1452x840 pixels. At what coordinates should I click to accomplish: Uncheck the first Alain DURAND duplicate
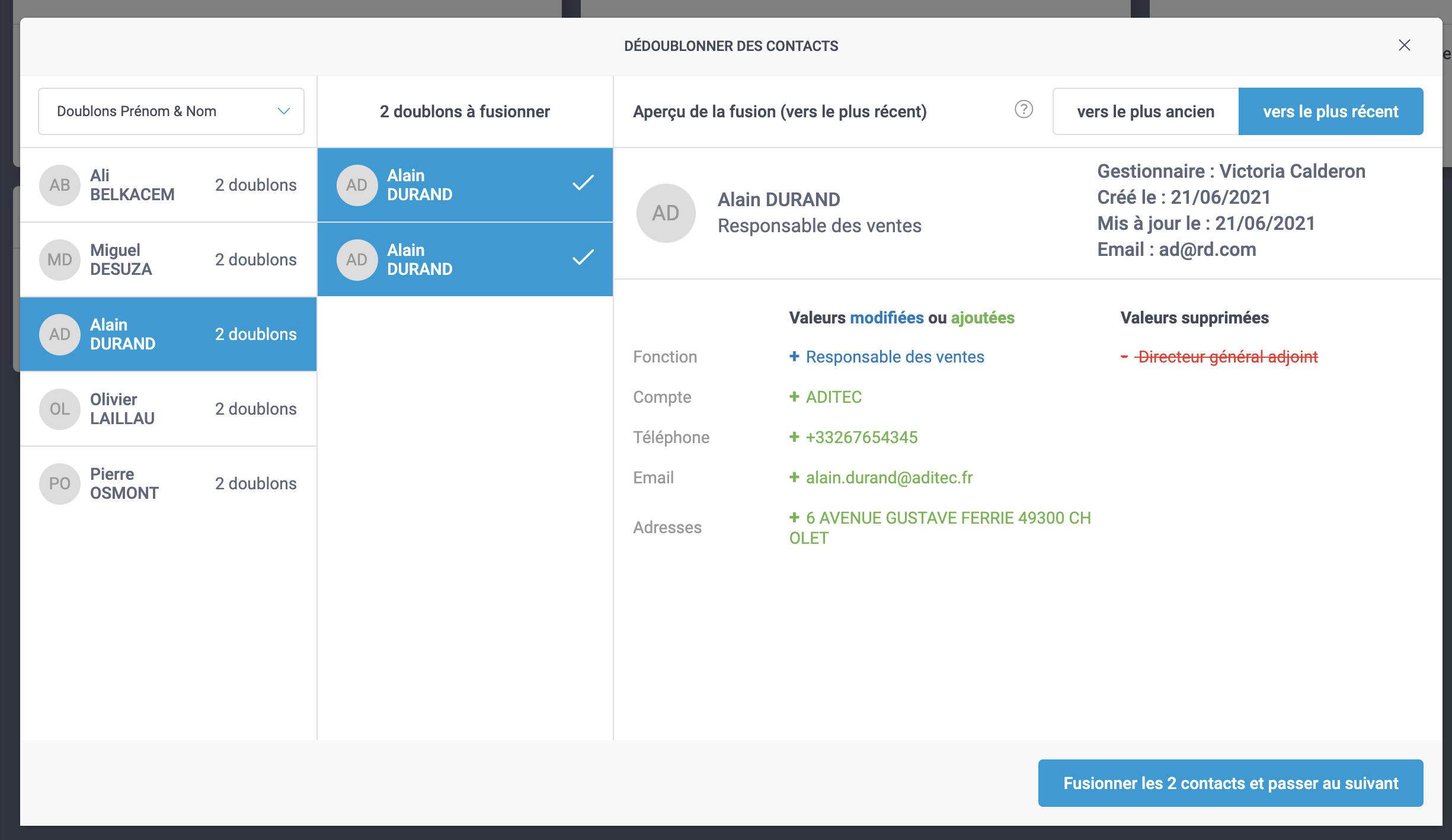pyautogui.click(x=583, y=184)
